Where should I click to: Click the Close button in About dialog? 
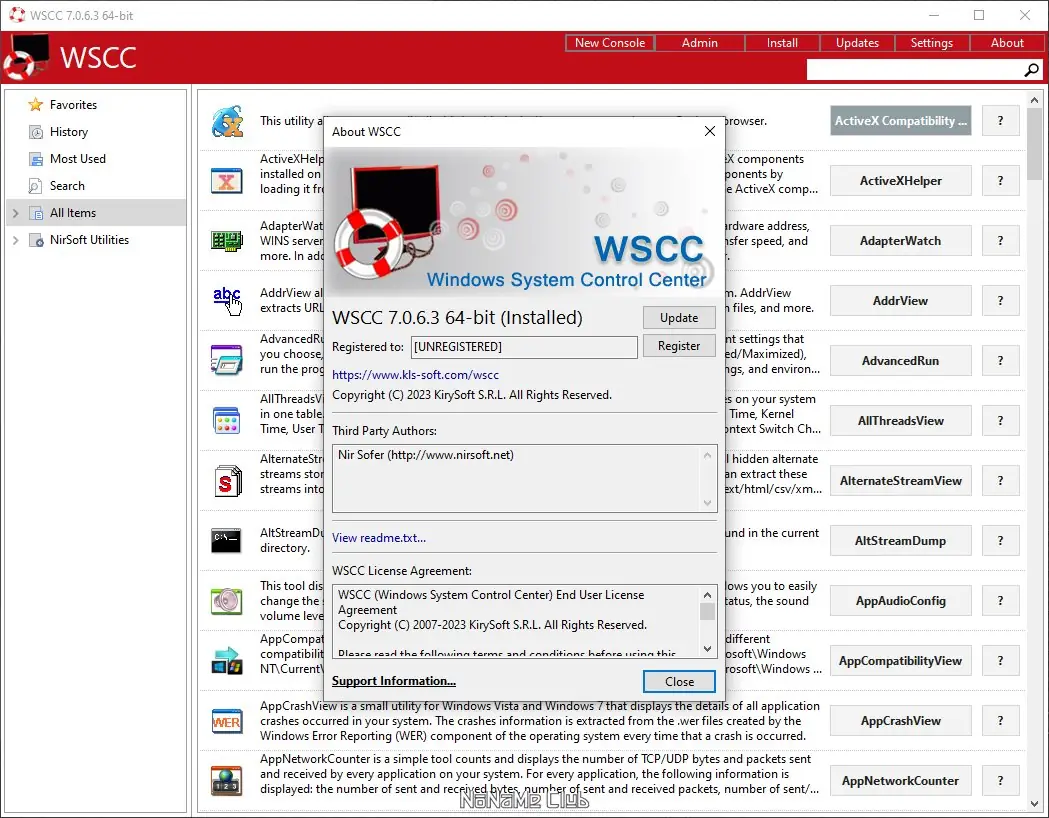click(679, 682)
